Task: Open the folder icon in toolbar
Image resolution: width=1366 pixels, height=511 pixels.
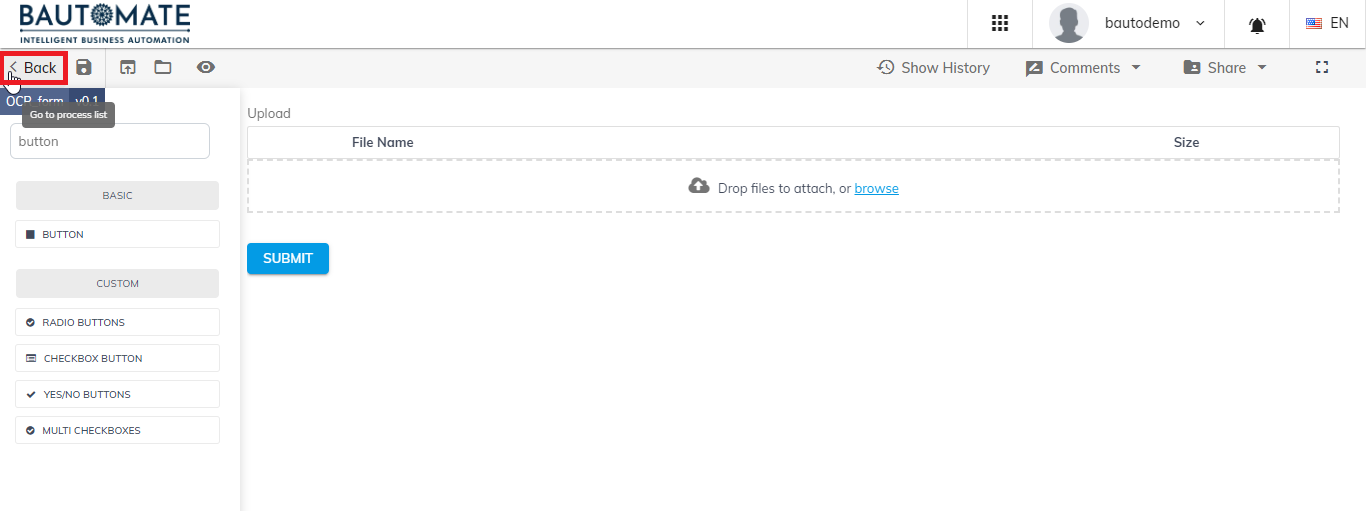Action: click(x=163, y=67)
